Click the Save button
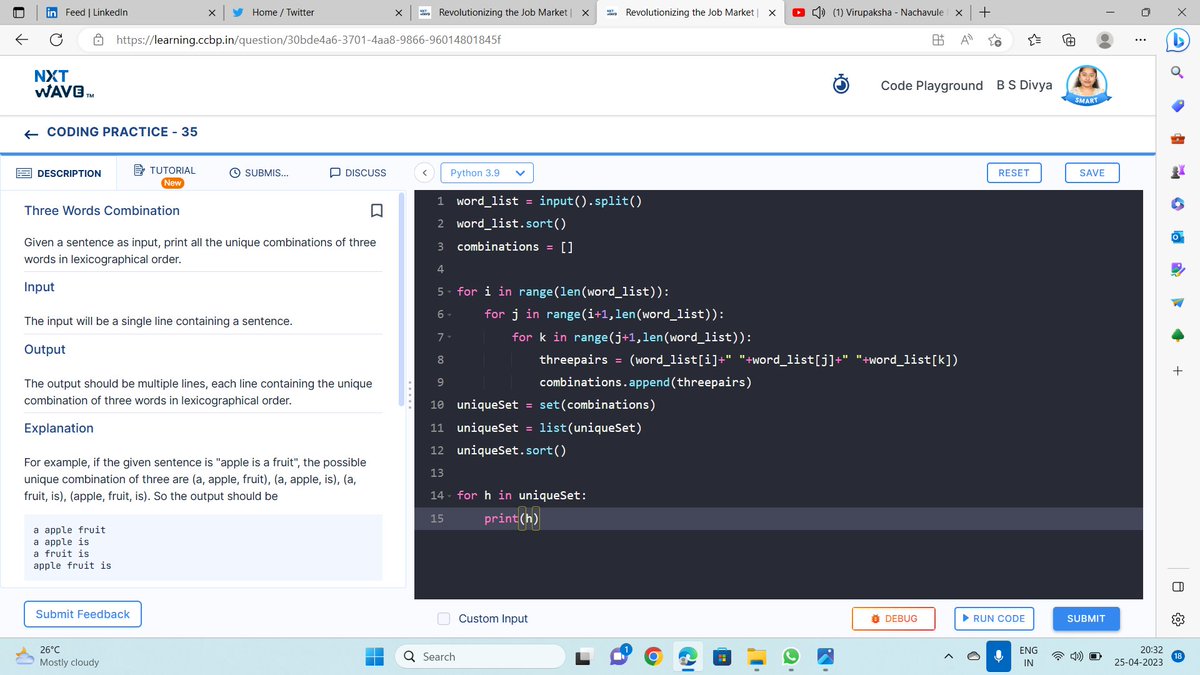This screenshot has height=675, width=1200. pos(1092,173)
